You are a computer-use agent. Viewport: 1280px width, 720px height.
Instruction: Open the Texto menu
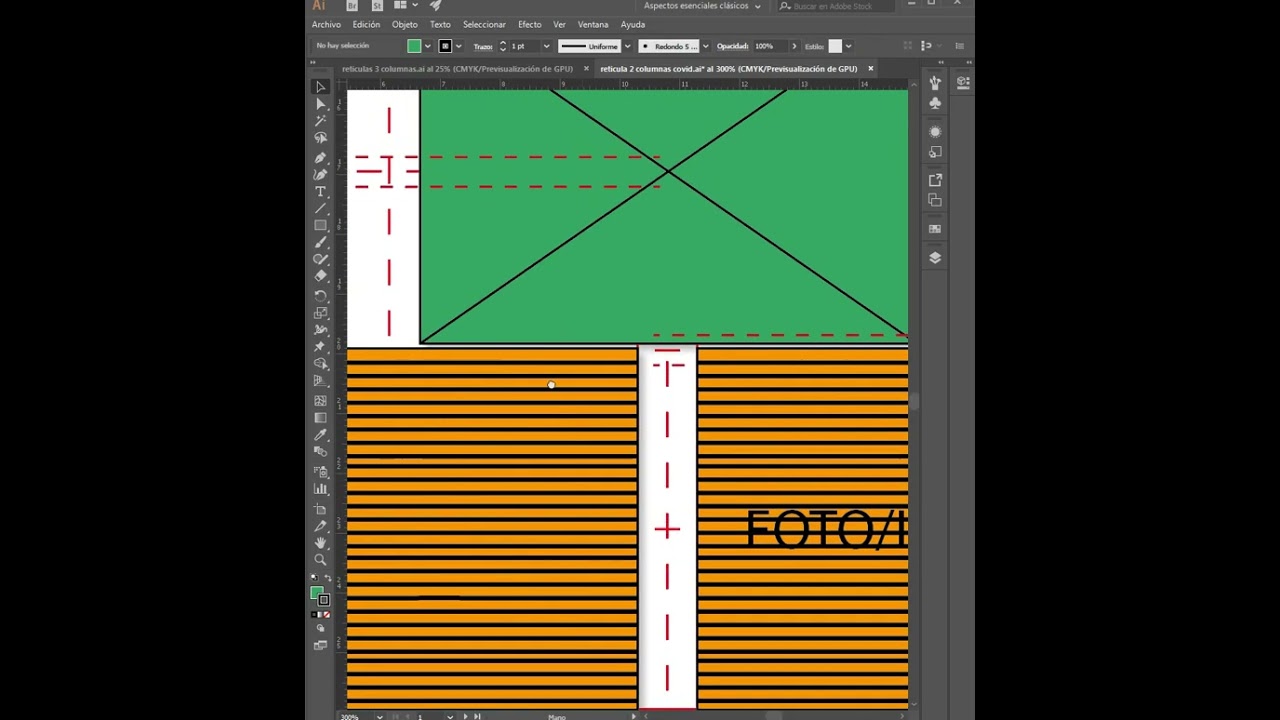(x=440, y=24)
